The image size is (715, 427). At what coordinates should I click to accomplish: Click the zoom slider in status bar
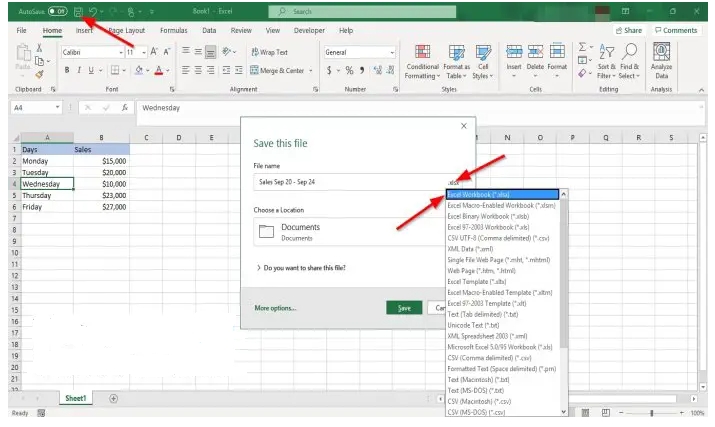[652, 413]
